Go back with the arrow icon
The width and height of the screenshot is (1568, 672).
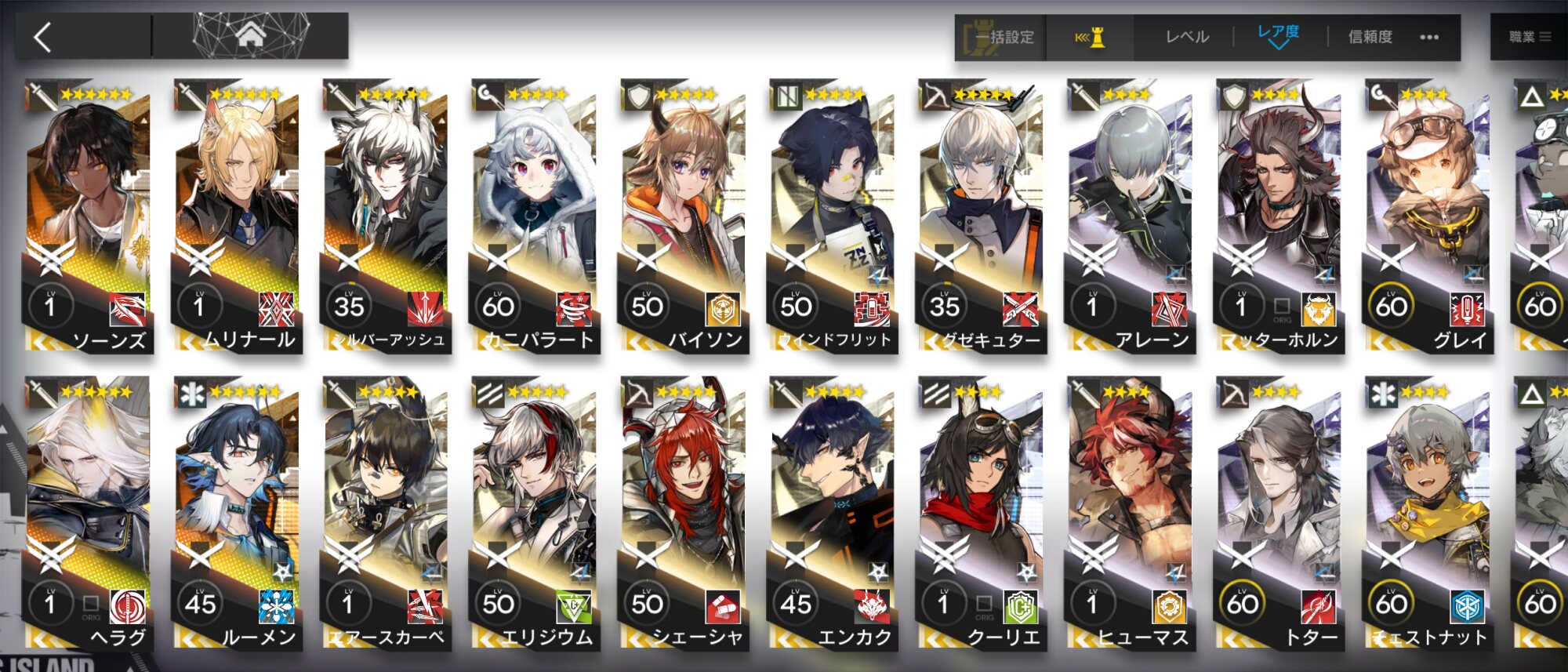(43, 37)
